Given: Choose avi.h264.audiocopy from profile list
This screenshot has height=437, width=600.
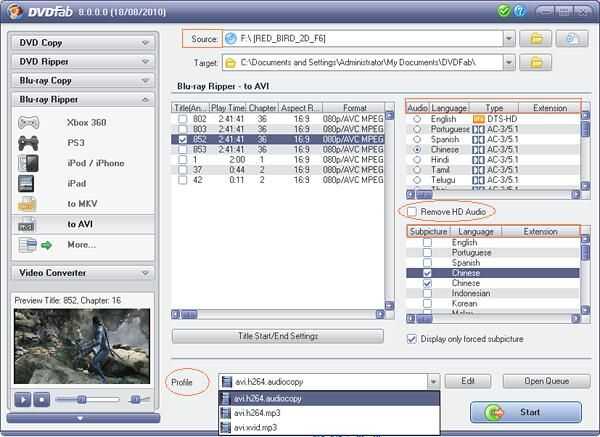Looking at the screenshot, I should pos(329,398).
